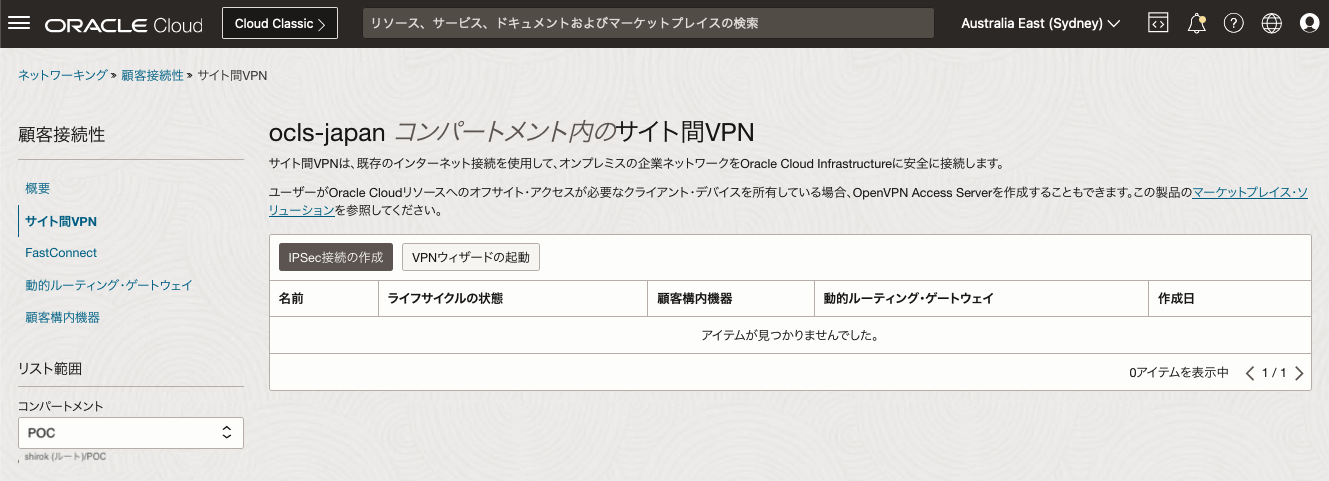The image size is (1329, 481).
Task: Click the アイテムが見つかりませんでした message
Action: (x=790, y=335)
